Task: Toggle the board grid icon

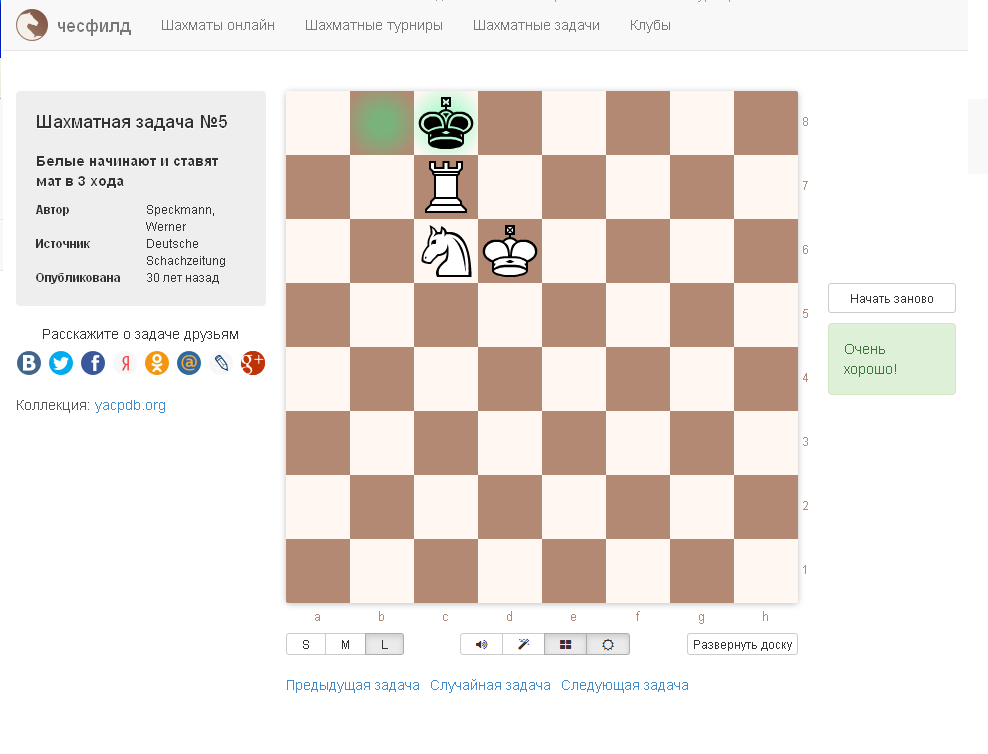Action: pyautogui.click(x=565, y=644)
